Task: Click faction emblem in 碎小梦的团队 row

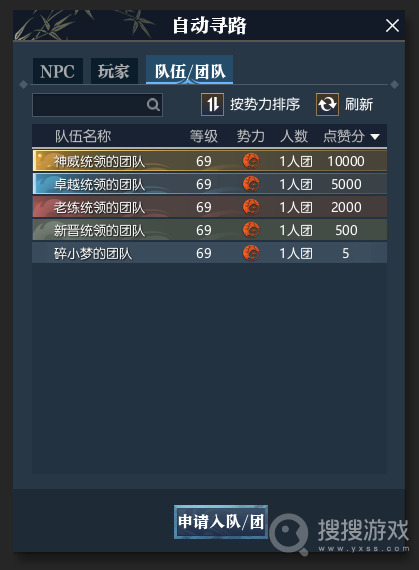Action: pyautogui.click(x=251, y=253)
